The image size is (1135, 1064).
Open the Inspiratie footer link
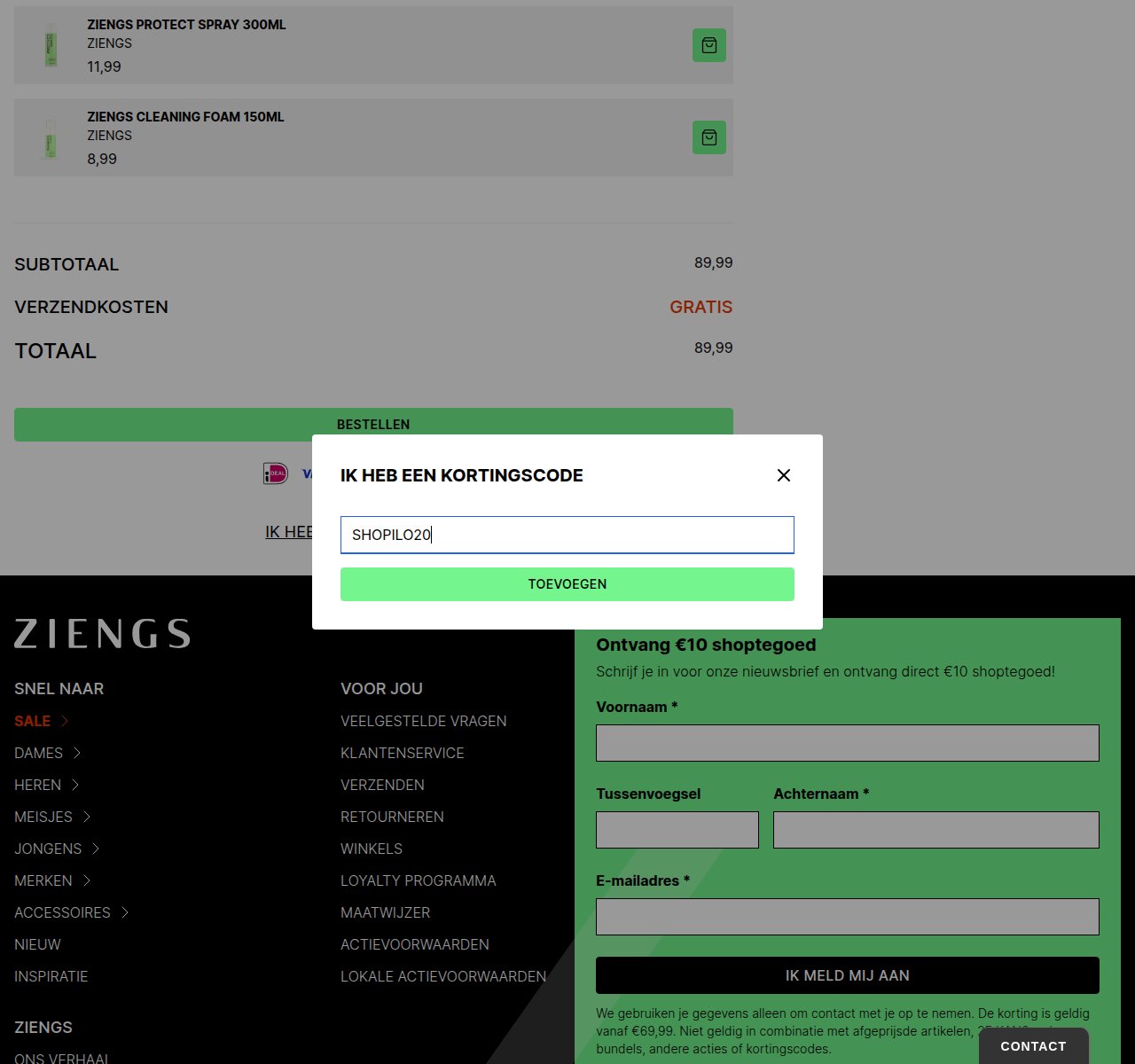tap(51, 976)
